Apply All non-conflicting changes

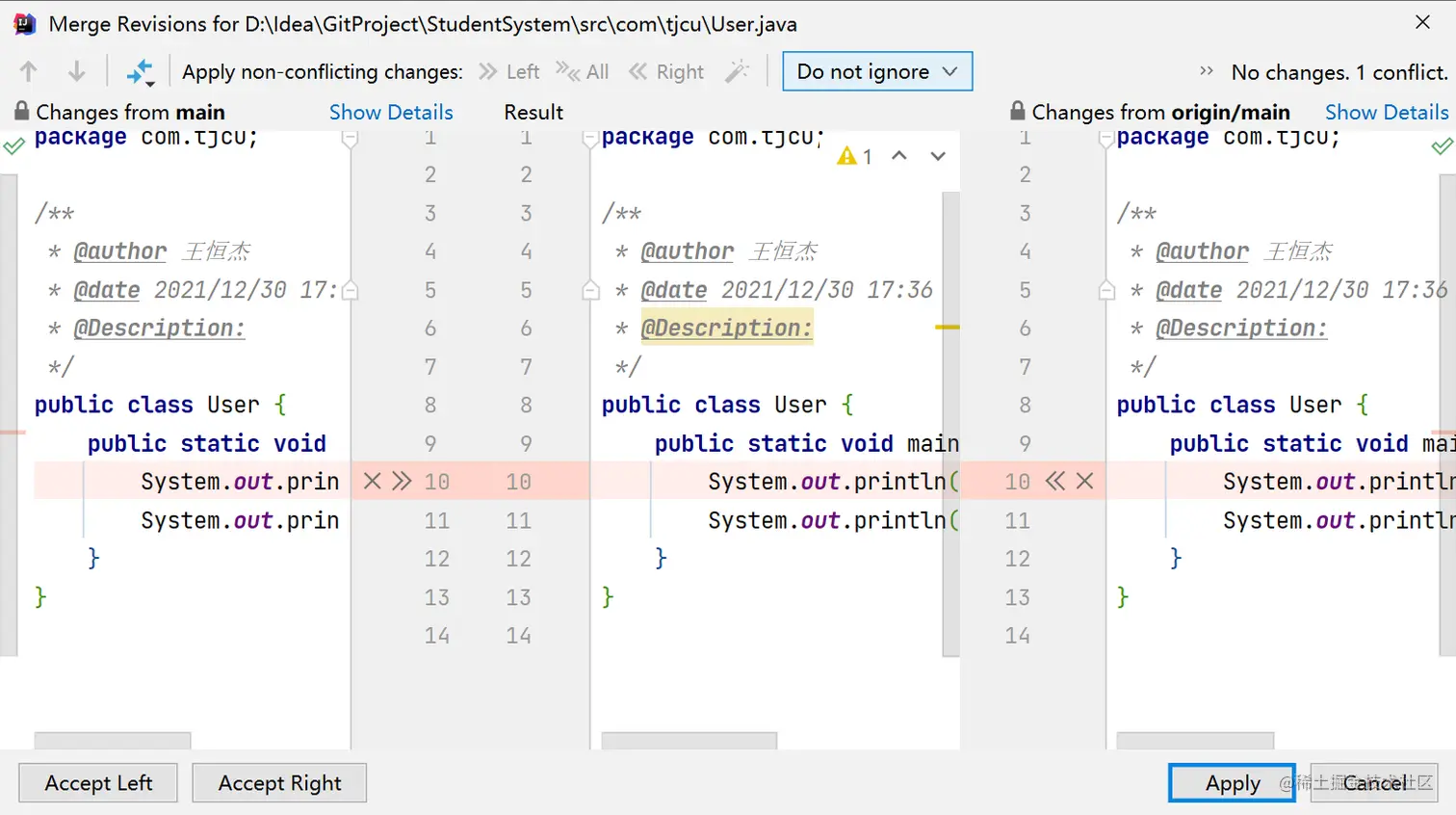coord(583,71)
